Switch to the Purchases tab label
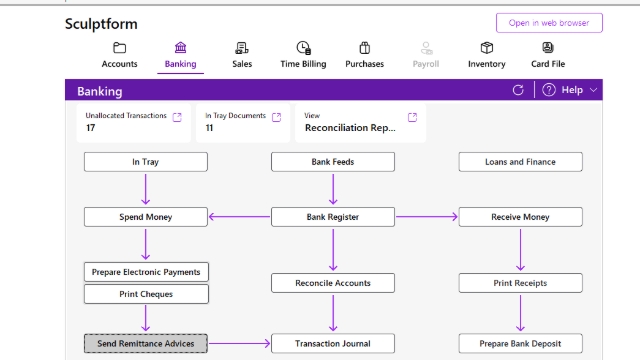 [x=364, y=64]
